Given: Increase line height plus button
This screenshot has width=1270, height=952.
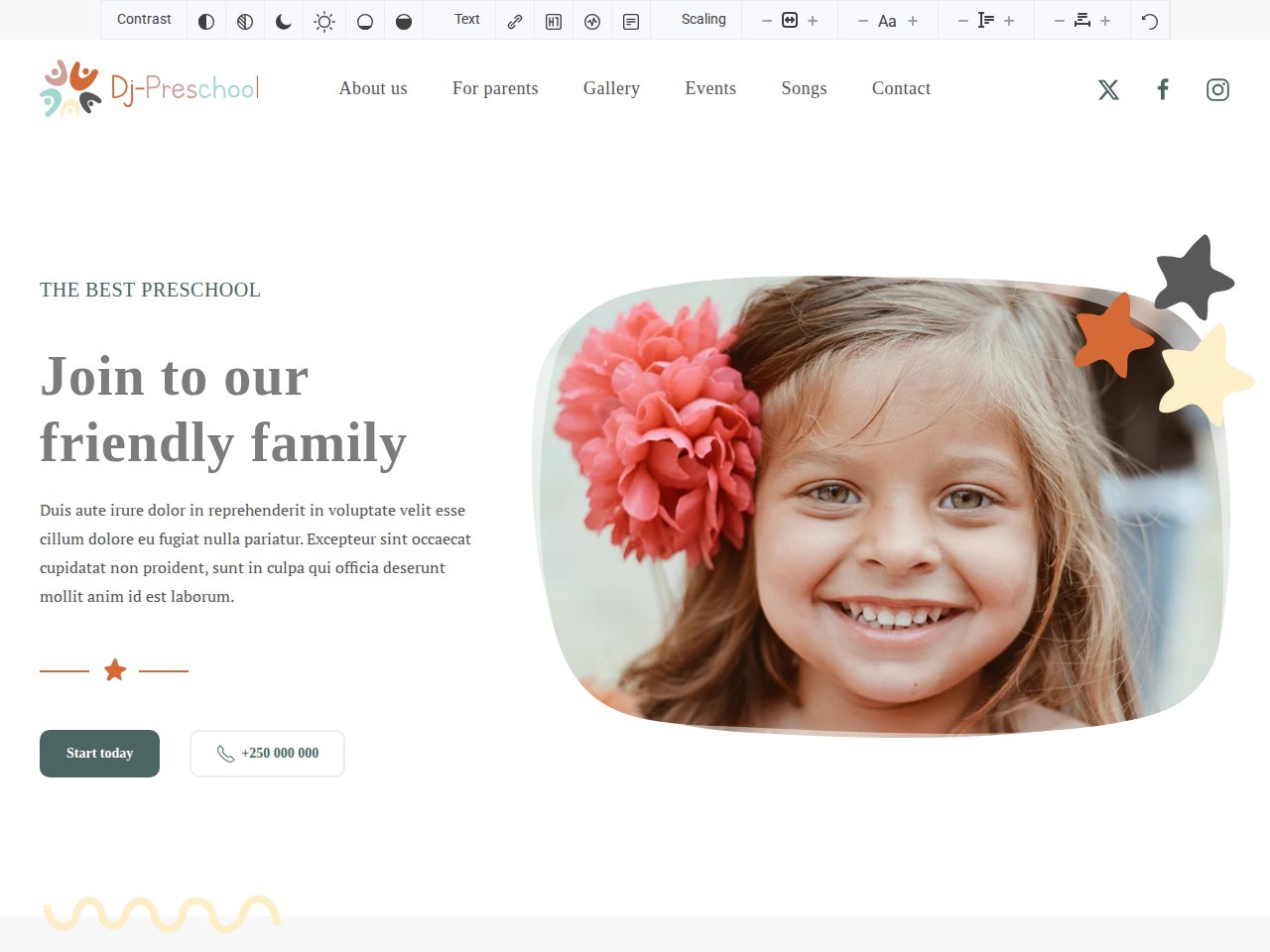Looking at the screenshot, I should 1009,21.
